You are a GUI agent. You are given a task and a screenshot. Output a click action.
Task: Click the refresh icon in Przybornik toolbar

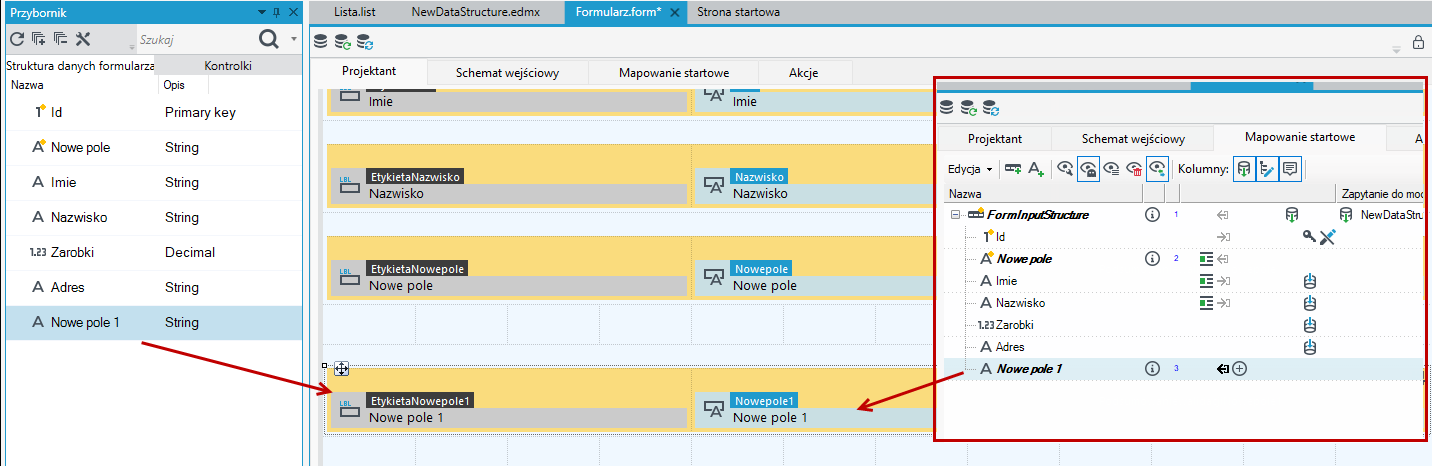coord(16,39)
